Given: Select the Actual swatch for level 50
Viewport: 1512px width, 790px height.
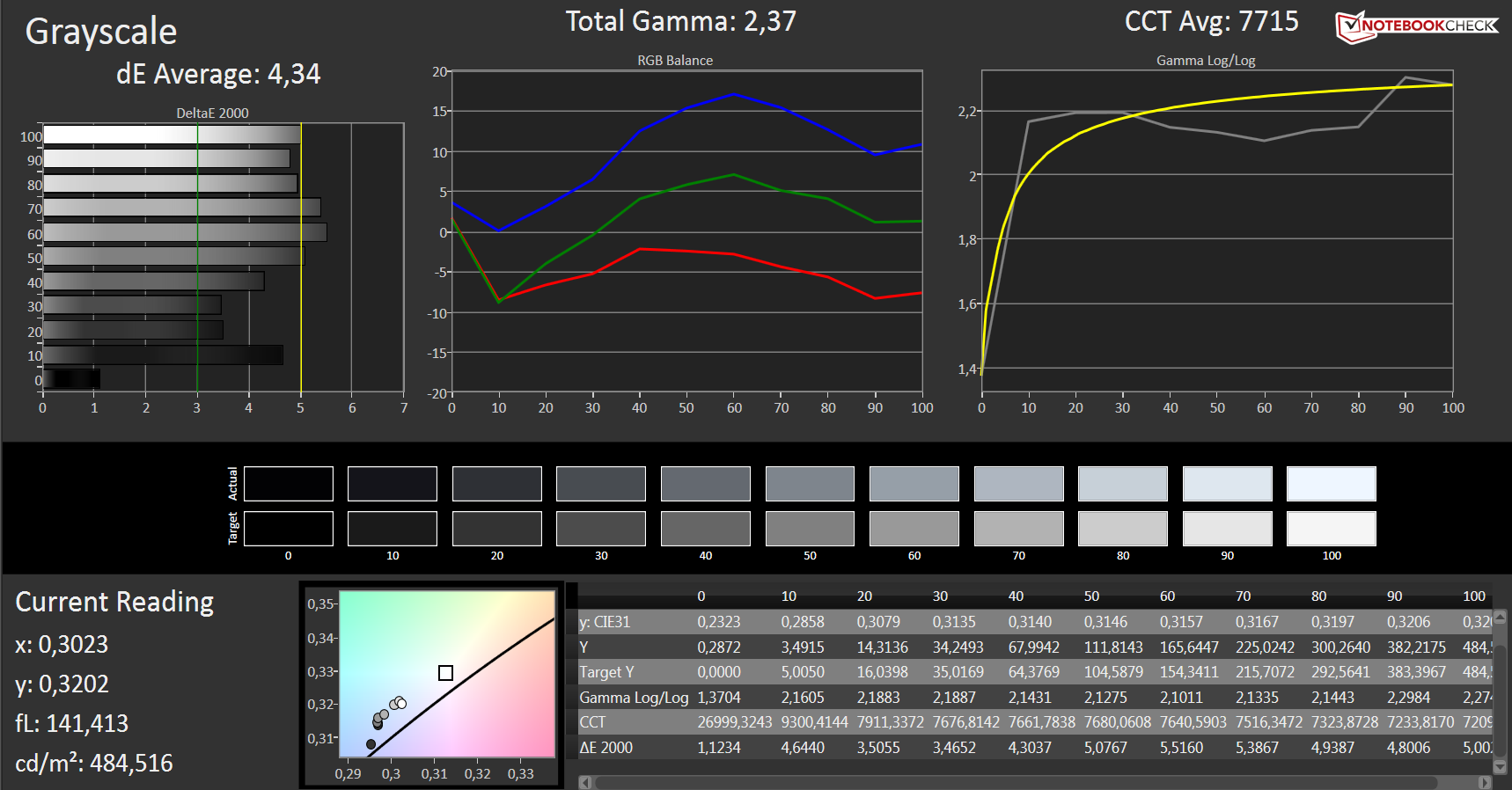Looking at the screenshot, I should click(x=810, y=484).
